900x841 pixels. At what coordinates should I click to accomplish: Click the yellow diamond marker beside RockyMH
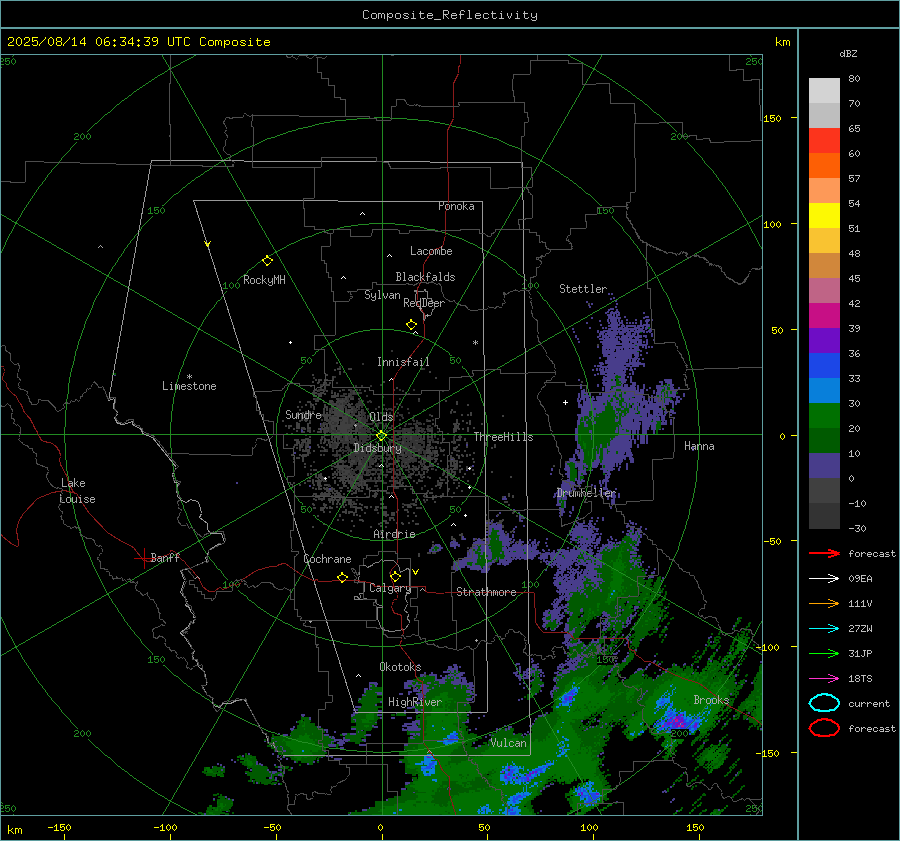[x=267, y=261]
